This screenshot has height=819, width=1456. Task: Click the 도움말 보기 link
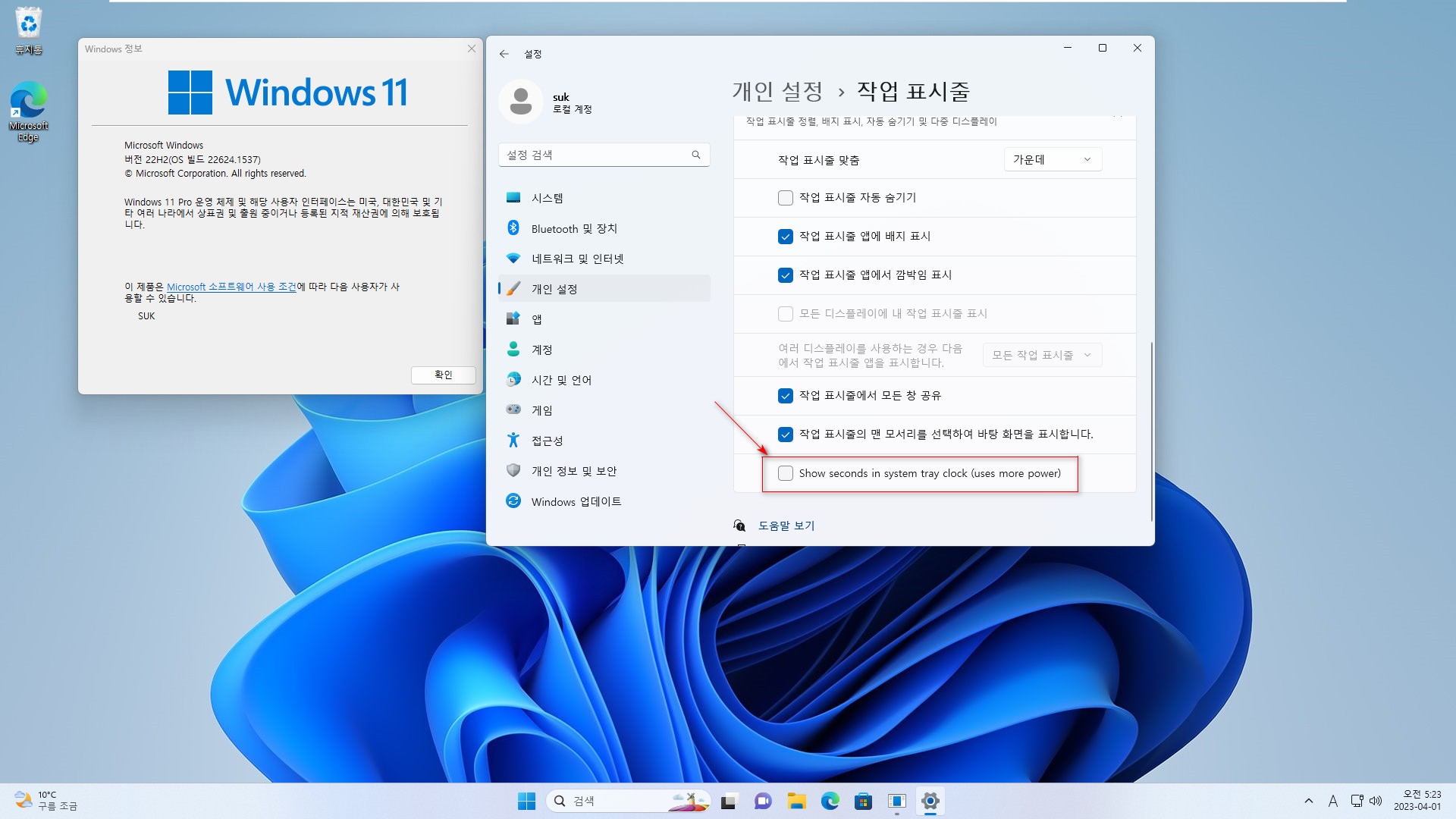(786, 526)
